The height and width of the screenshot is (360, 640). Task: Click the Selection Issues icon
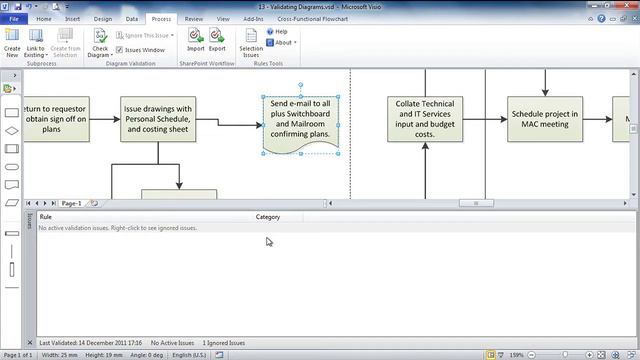251,36
